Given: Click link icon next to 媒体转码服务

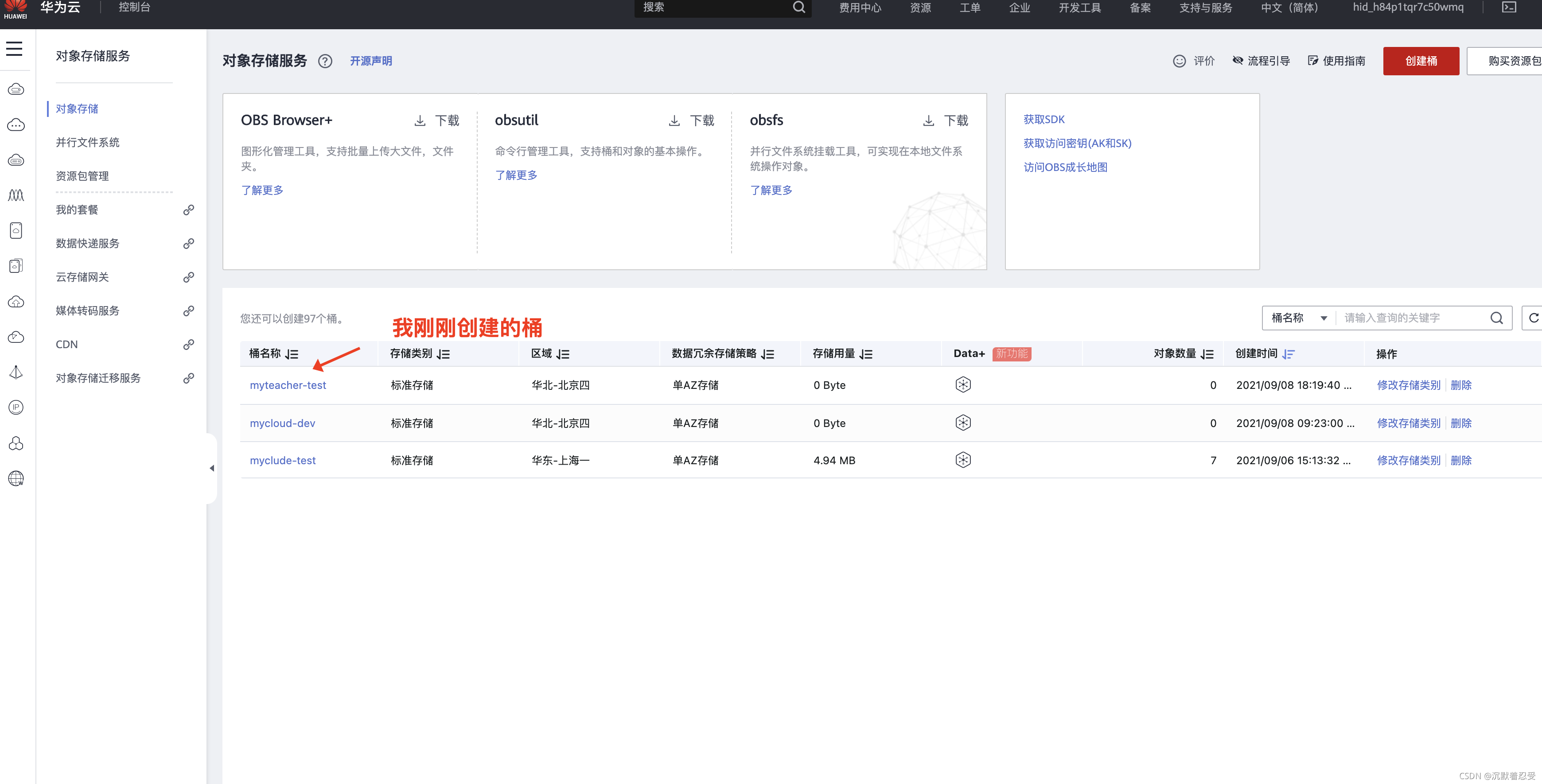Looking at the screenshot, I should tap(189, 311).
